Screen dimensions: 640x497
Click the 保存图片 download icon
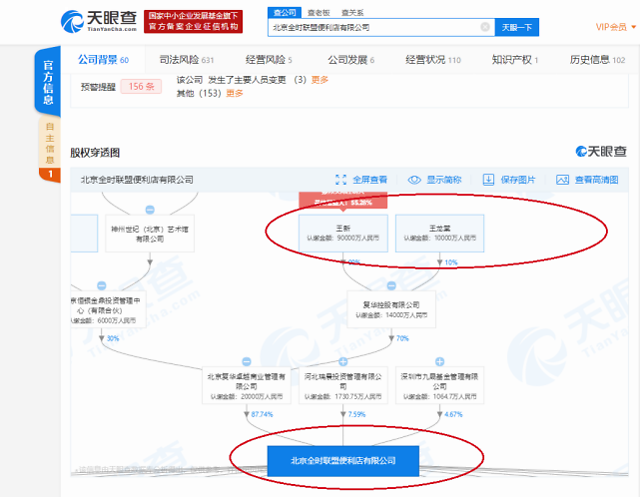pos(488,180)
